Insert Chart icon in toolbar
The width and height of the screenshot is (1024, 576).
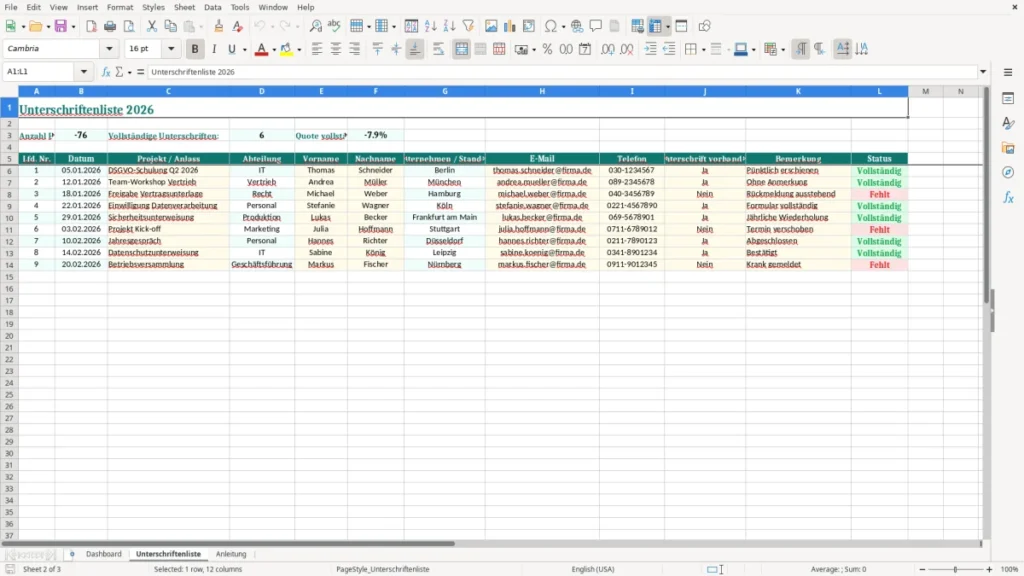click(510, 26)
